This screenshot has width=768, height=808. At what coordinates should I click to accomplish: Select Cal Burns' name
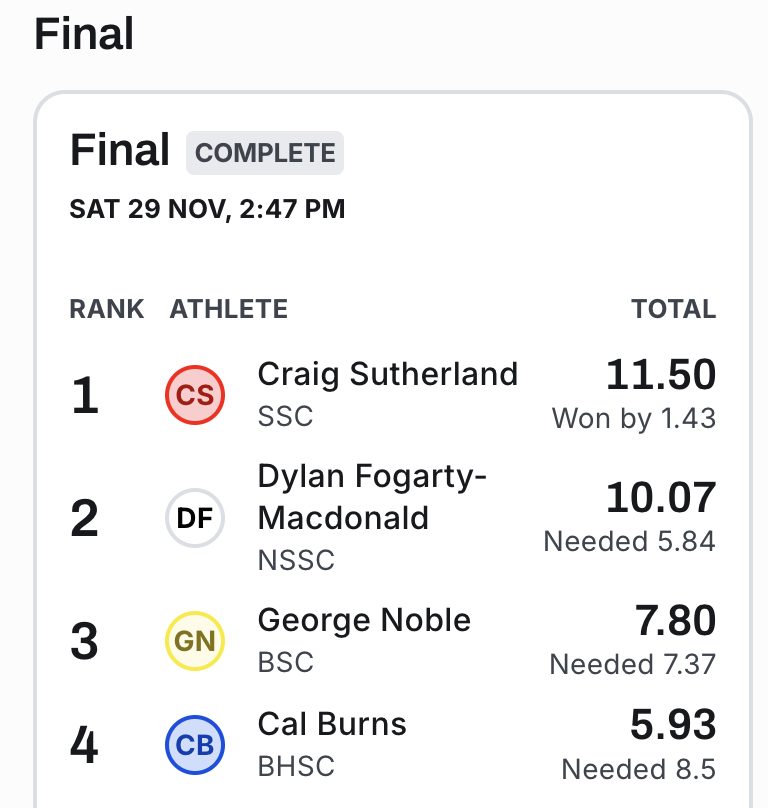[x=332, y=724]
